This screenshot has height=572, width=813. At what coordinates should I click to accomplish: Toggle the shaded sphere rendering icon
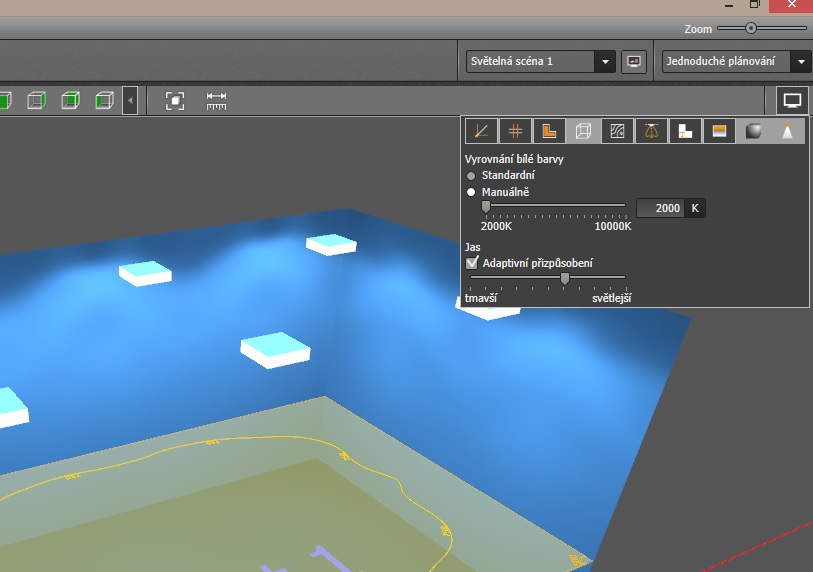click(x=754, y=131)
